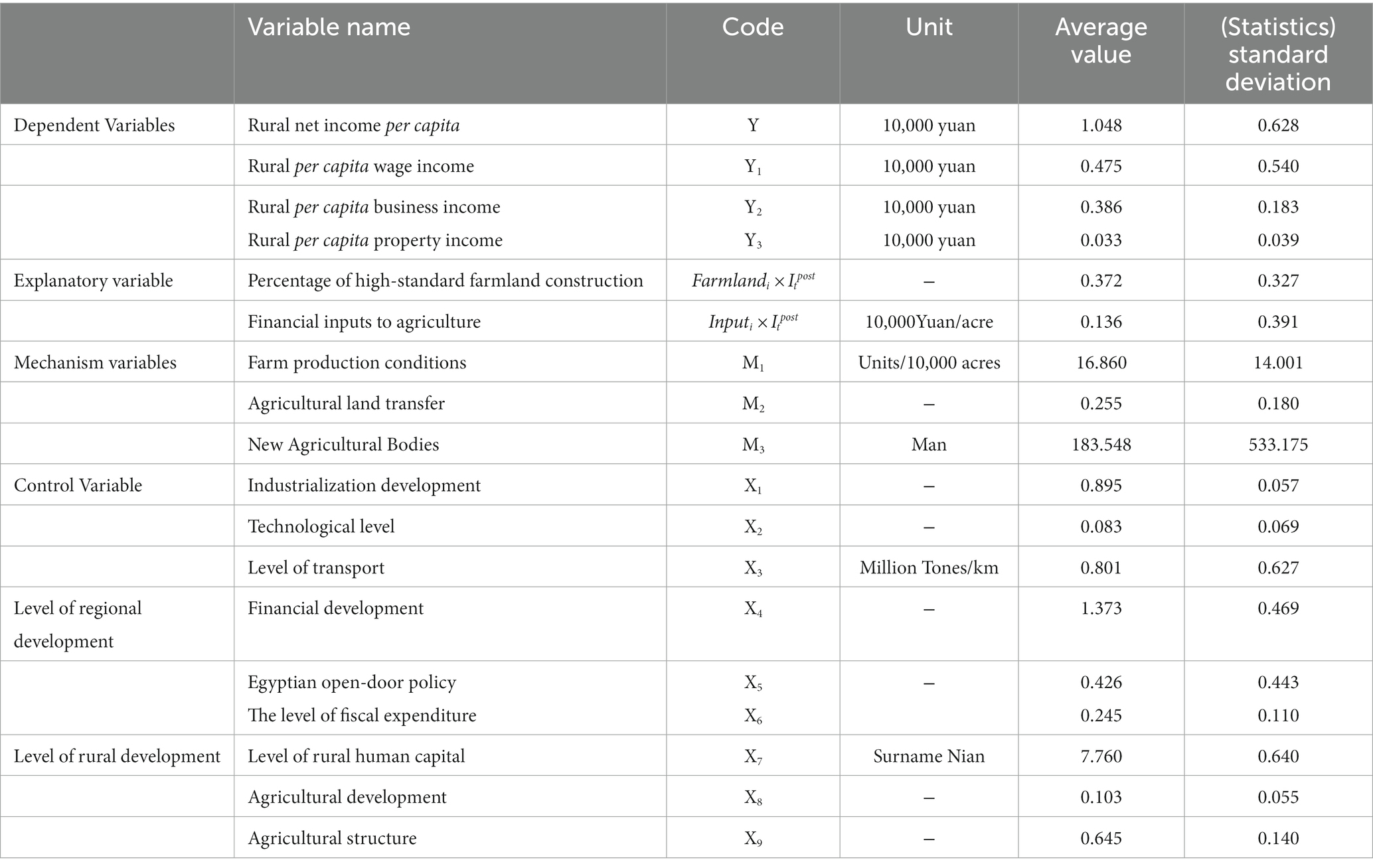The image size is (1373, 868).
Task: Click the "Egyptian open-door policy" cell
Action: point(352,682)
